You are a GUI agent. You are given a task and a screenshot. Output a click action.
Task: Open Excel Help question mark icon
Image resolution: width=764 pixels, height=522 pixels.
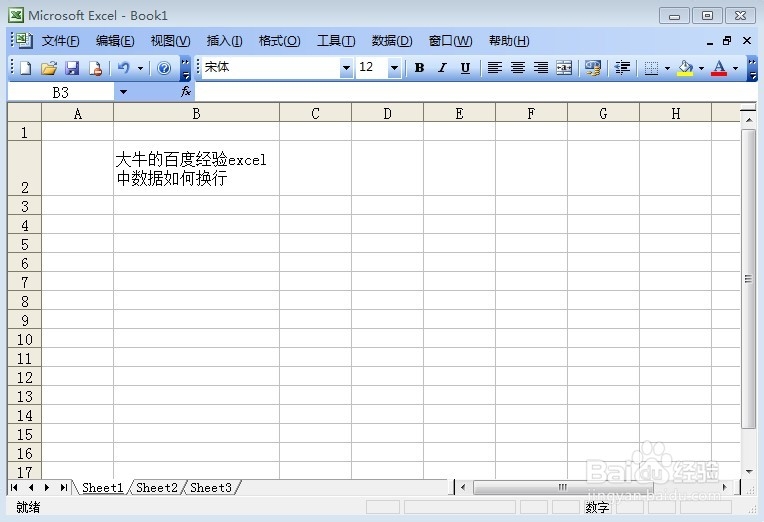pos(164,68)
